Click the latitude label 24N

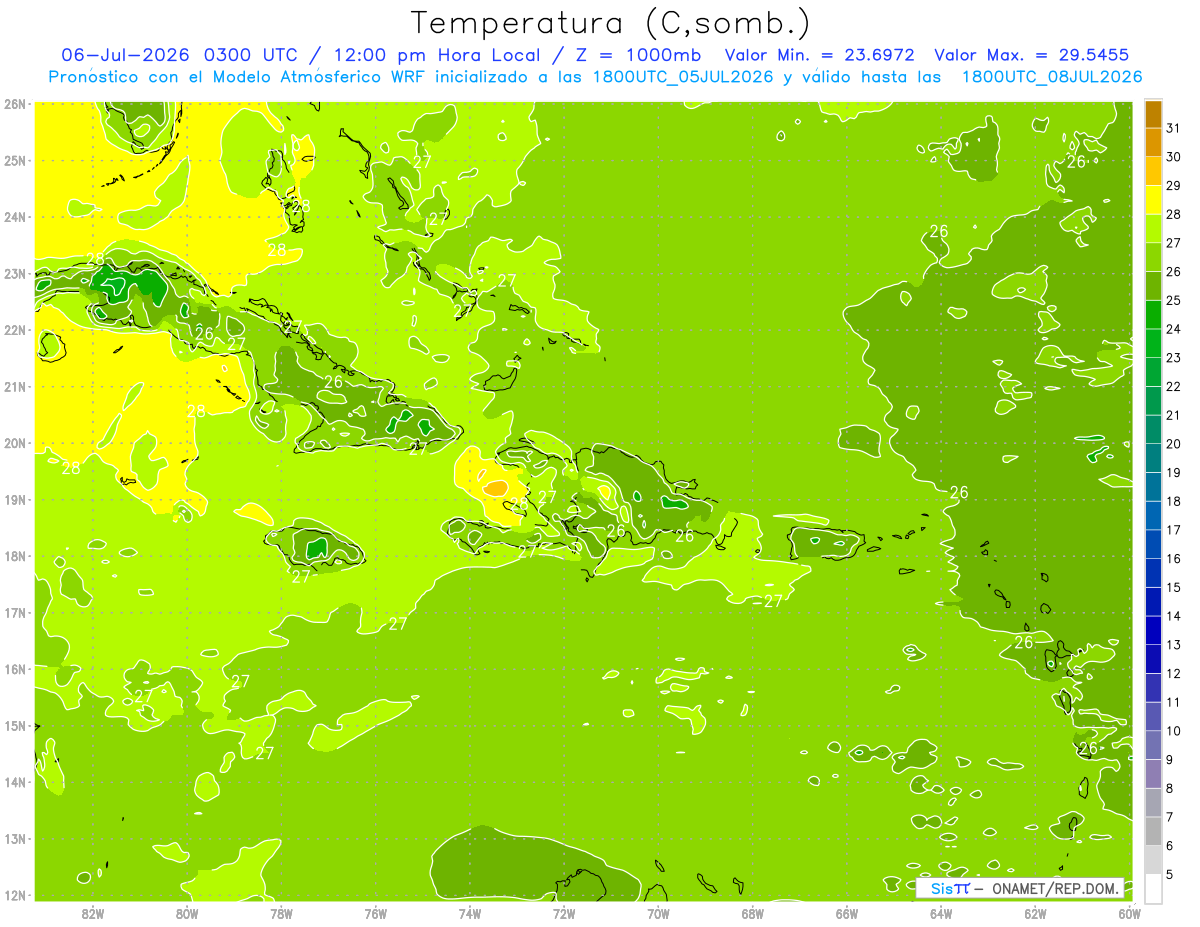click(x=15, y=217)
